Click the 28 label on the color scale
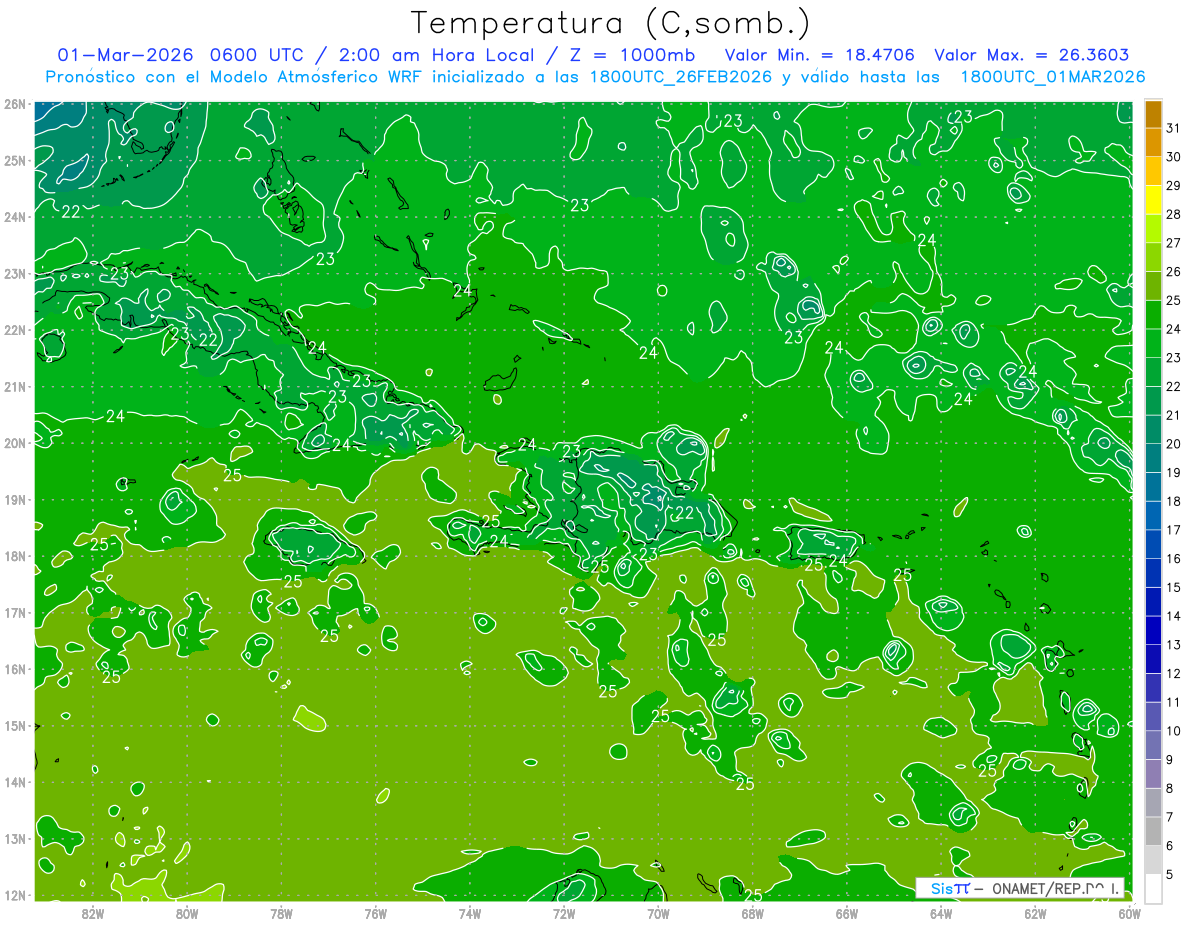1200x927 pixels. (x=1174, y=214)
